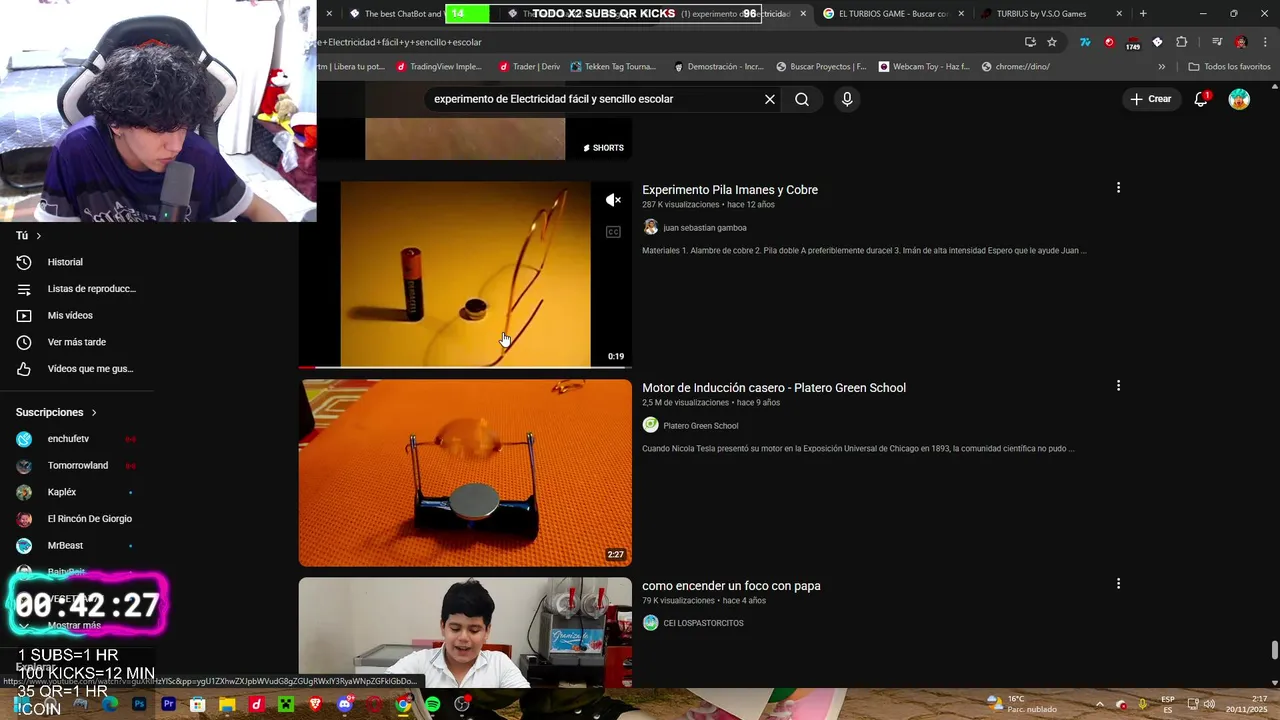The width and height of the screenshot is (1280, 720).
Task: Expand the Suscripciones section
Action: point(57,412)
